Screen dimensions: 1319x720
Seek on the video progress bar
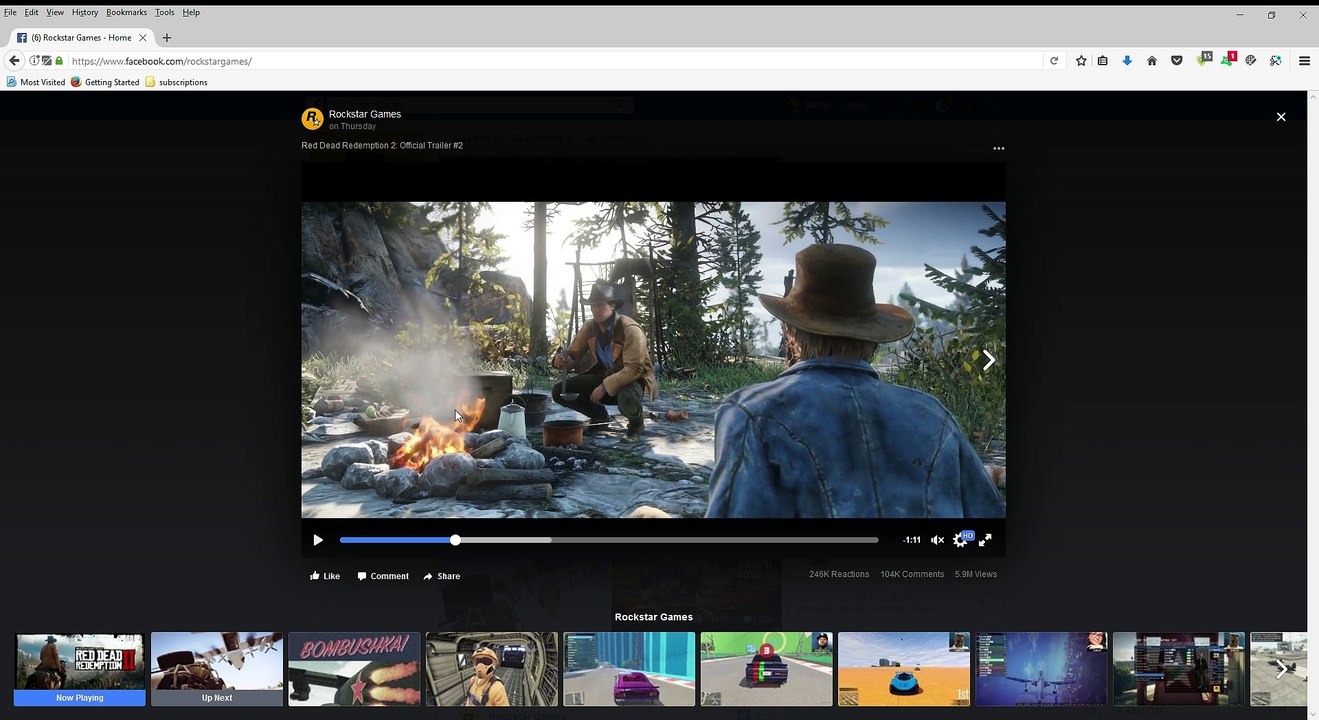tap(609, 540)
